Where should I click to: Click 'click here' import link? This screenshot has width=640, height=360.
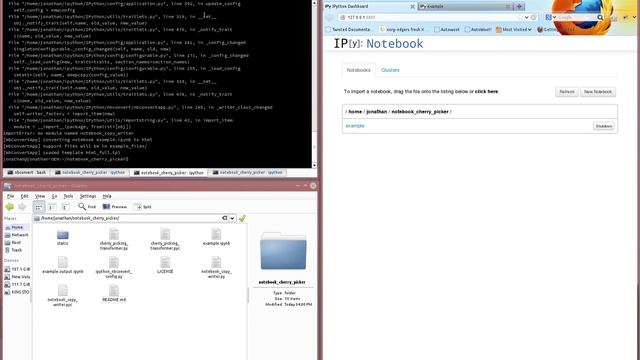[486, 92]
